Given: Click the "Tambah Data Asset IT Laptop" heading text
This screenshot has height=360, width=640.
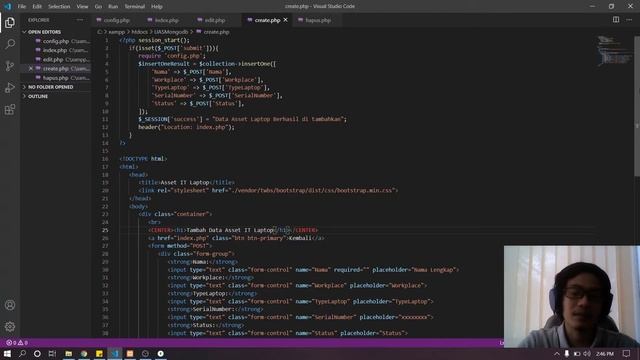Looking at the screenshot, I should click(230, 230).
